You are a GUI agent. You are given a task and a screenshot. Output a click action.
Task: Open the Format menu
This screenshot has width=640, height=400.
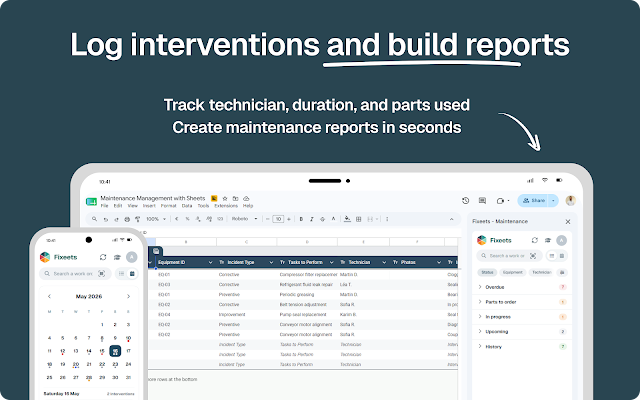coord(169,206)
